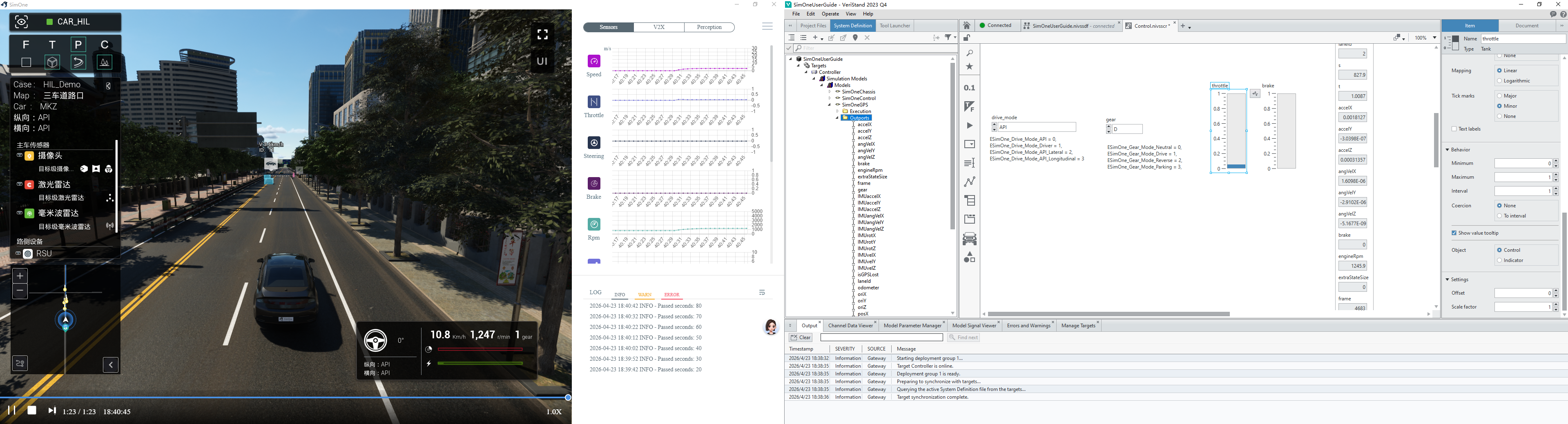Image resolution: width=1568 pixels, height=424 pixels.
Task: Open the SimOne hamburger menu
Action: pos(767,27)
